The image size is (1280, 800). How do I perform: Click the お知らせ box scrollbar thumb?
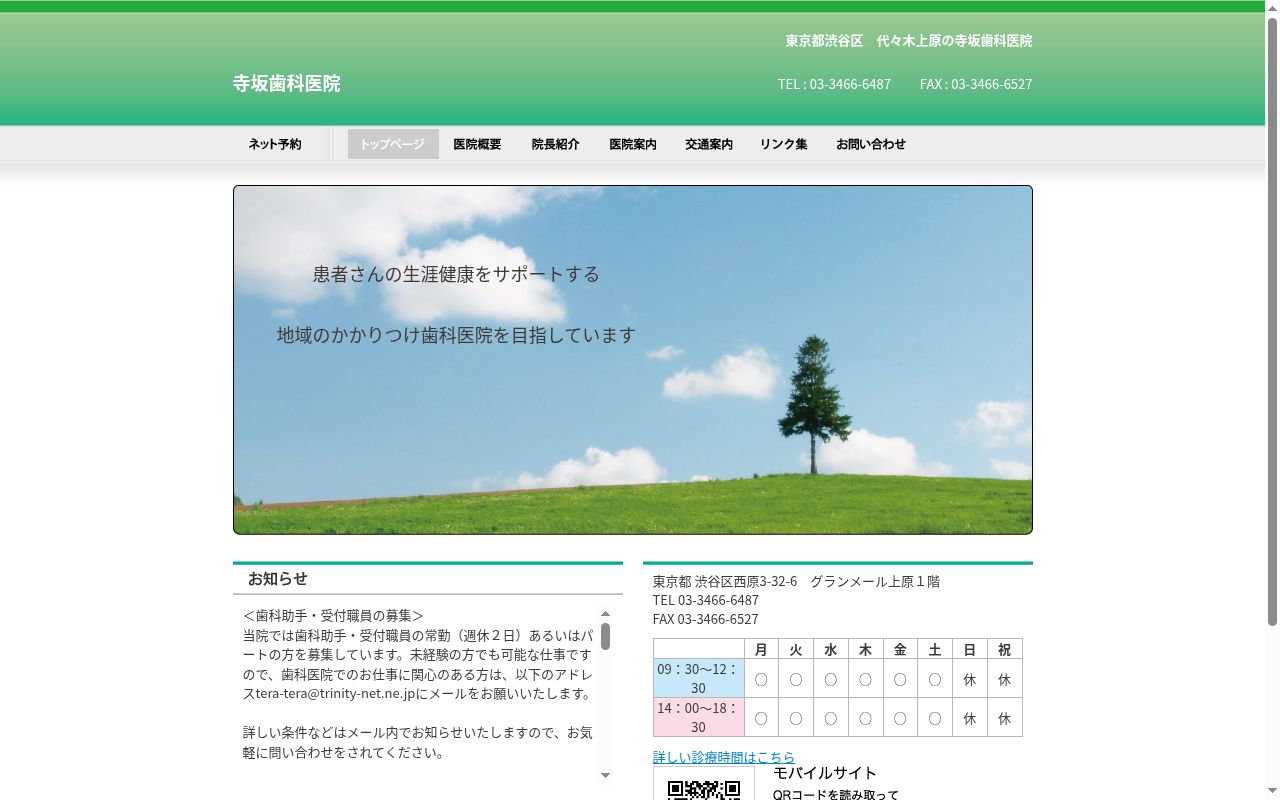(605, 636)
